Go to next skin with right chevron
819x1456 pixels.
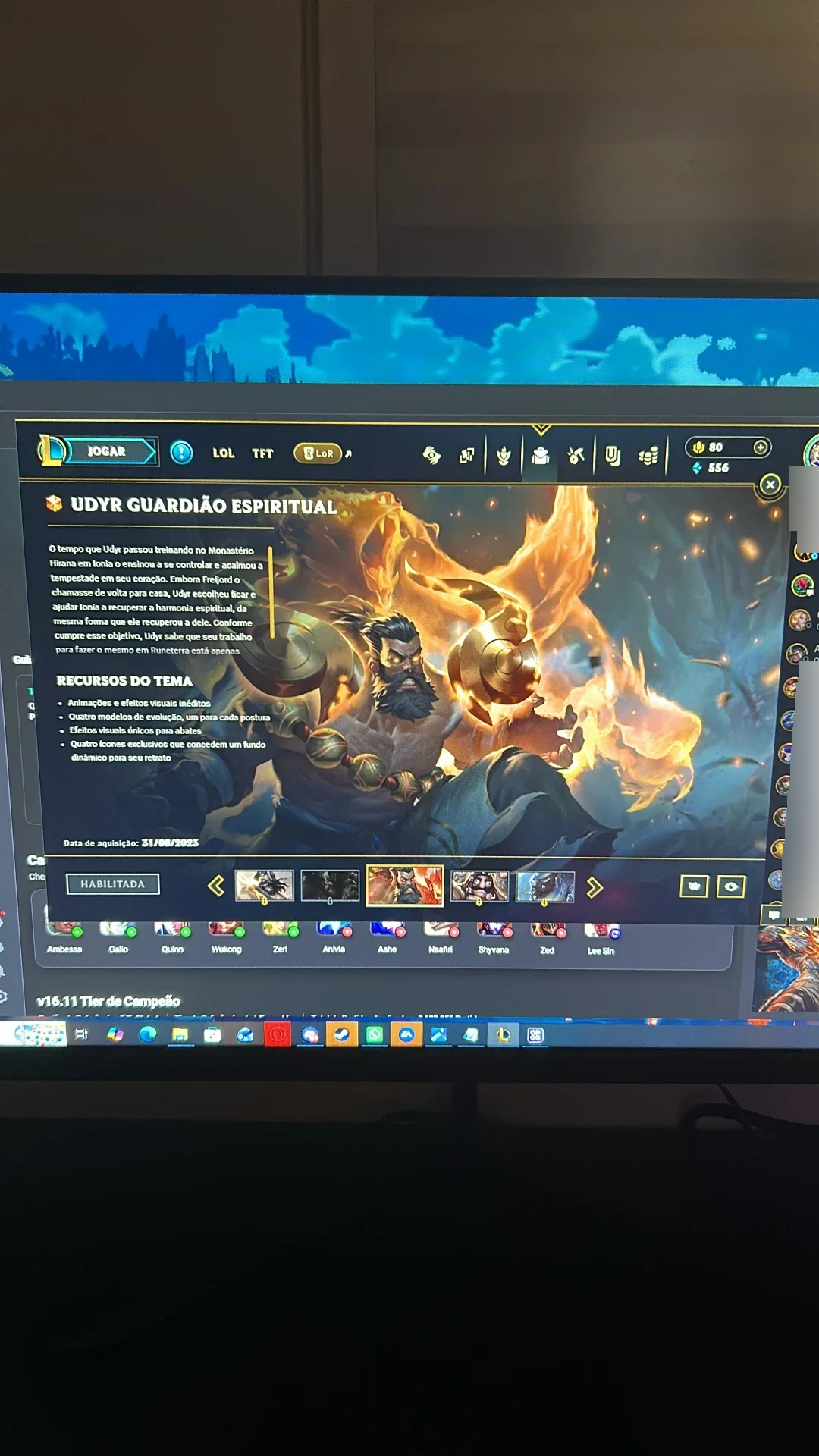coord(595,887)
